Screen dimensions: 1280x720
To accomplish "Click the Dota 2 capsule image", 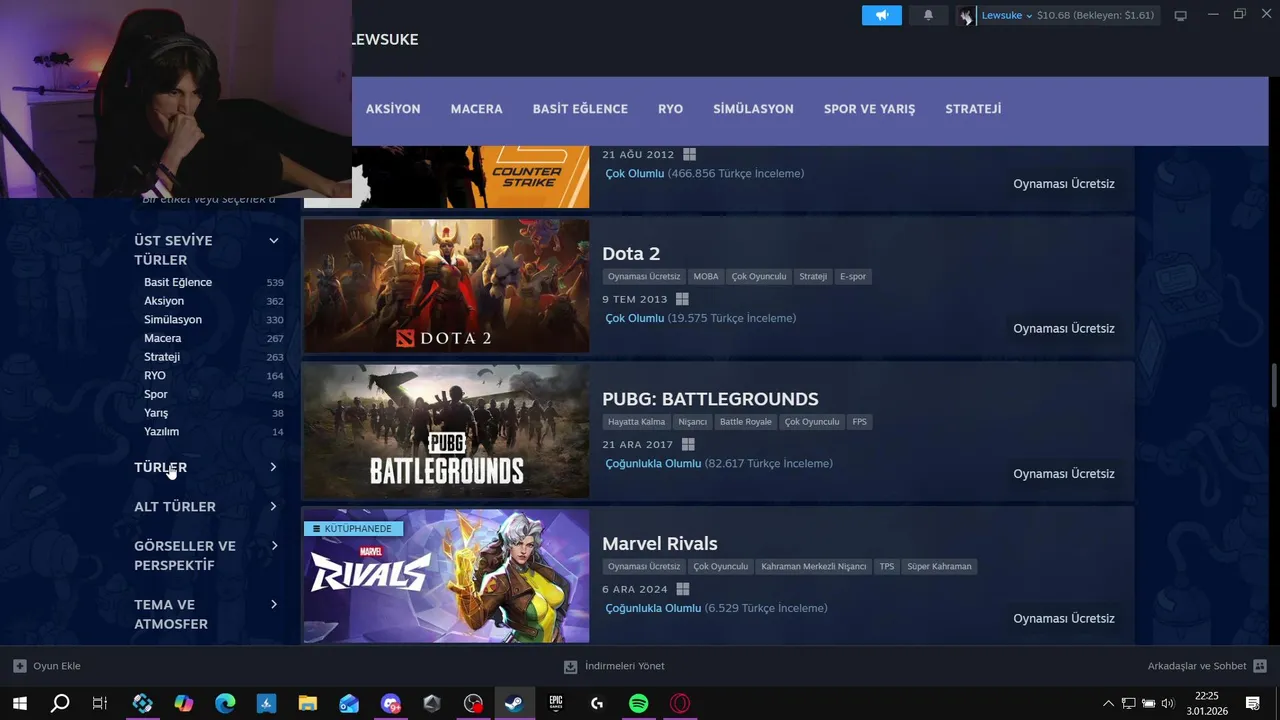I will point(446,286).
